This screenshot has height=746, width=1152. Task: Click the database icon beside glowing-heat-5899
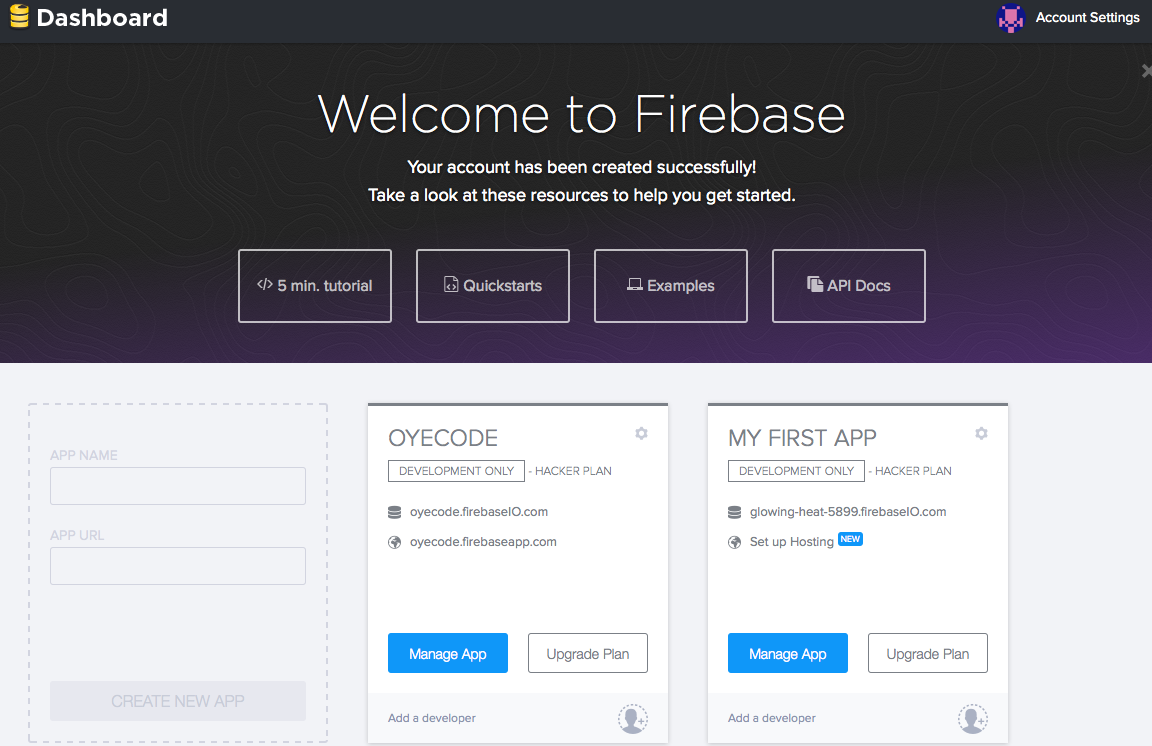coord(735,512)
